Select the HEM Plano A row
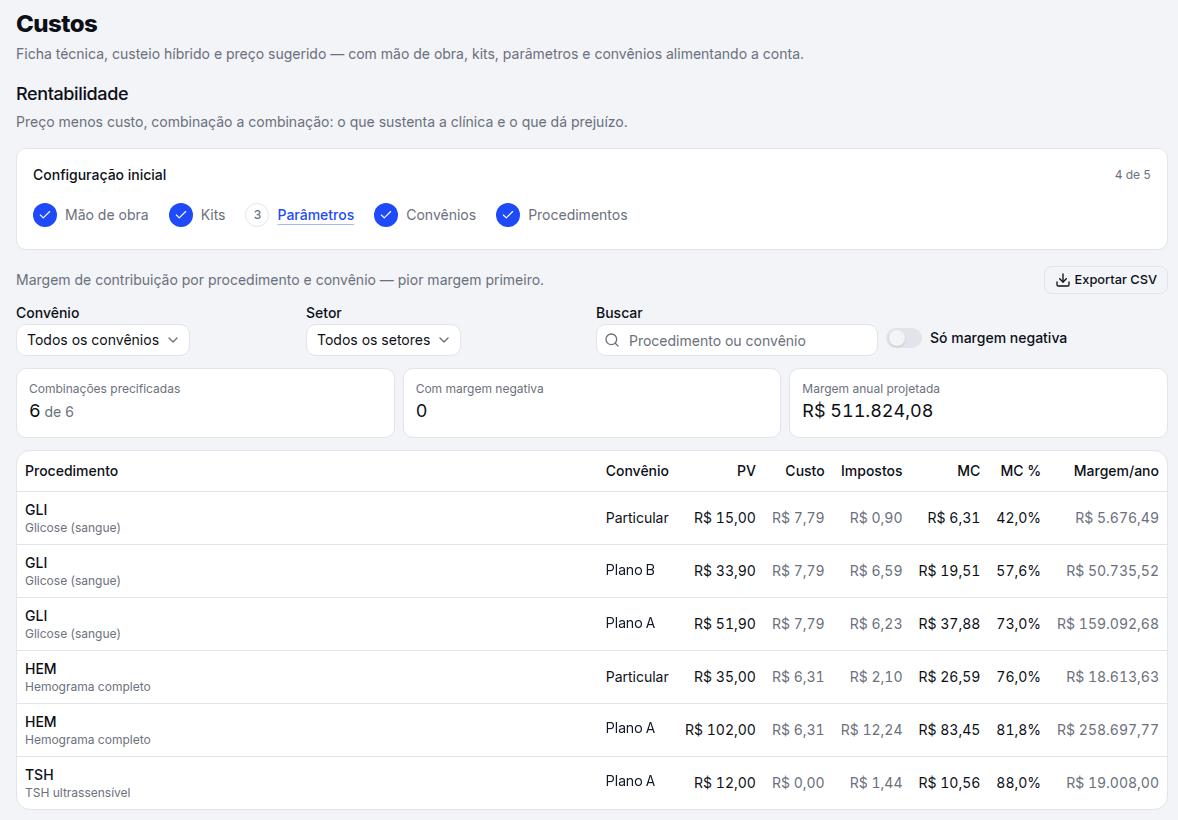 592,730
